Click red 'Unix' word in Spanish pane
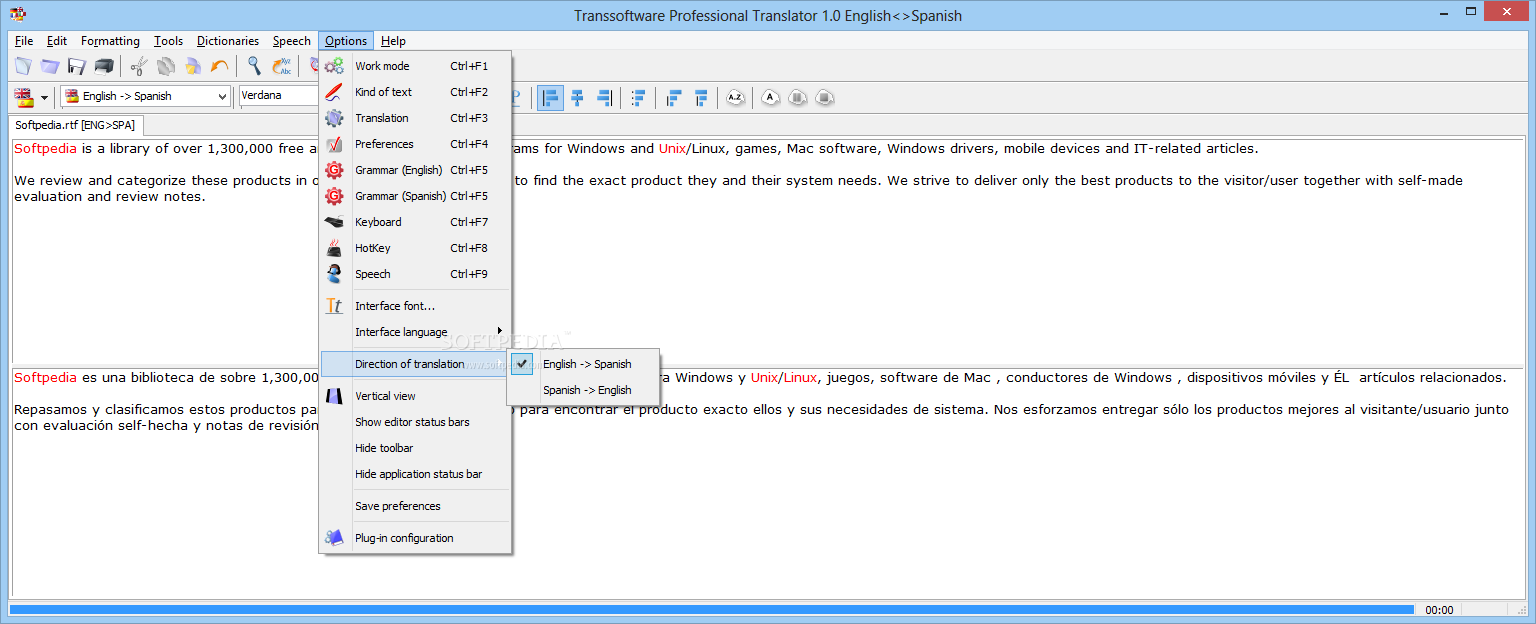The height and width of the screenshot is (624, 1536). [764, 378]
